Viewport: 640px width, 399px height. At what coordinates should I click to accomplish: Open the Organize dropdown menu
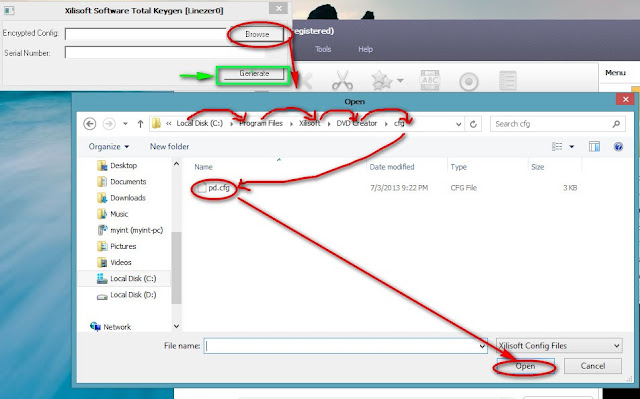[109, 146]
